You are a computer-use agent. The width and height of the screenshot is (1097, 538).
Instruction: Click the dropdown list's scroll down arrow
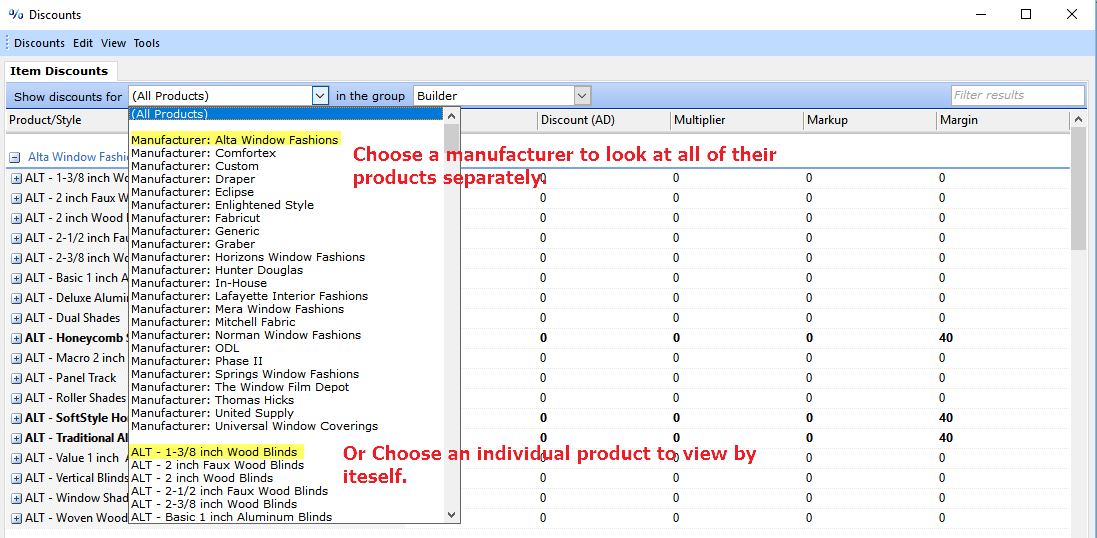(452, 515)
